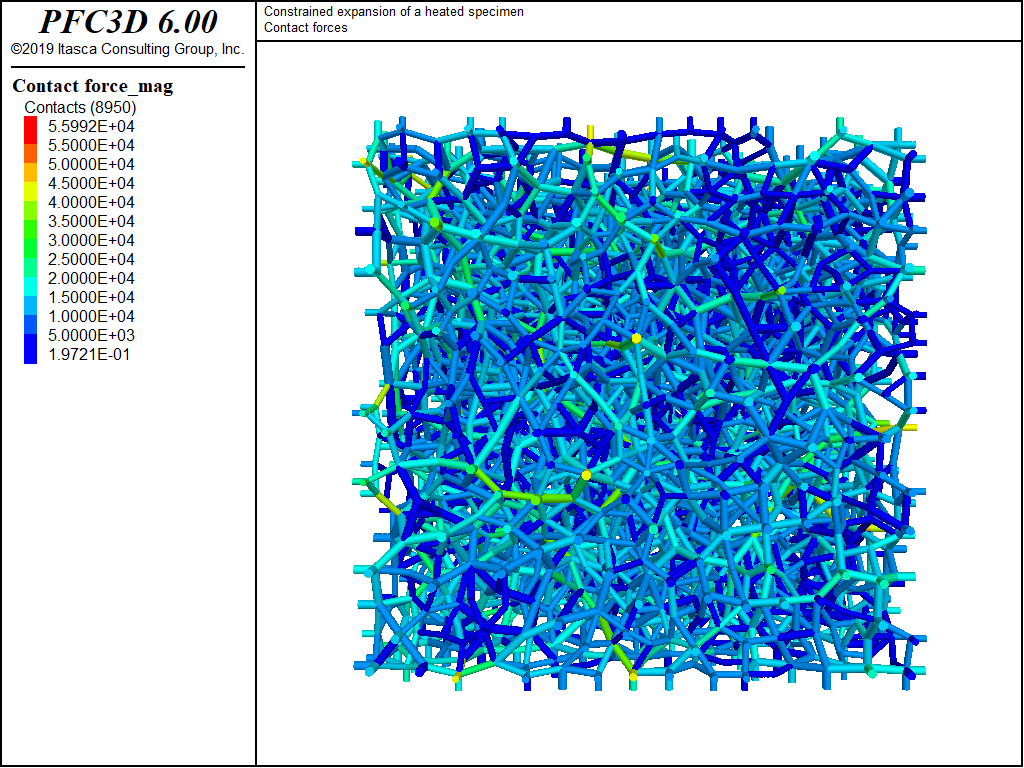This screenshot has height=768, width=1024.
Task: Click the legend value 4.5000E+04
Action: click(91, 183)
